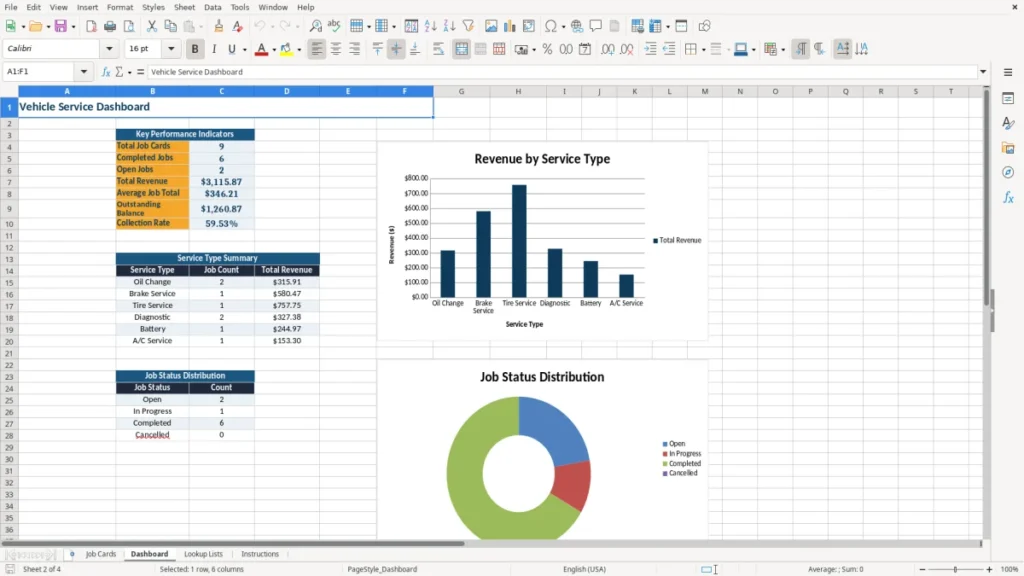The image size is (1024, 576).
Task: Toggle Merge and Center Cells
Action: point(461,49)
